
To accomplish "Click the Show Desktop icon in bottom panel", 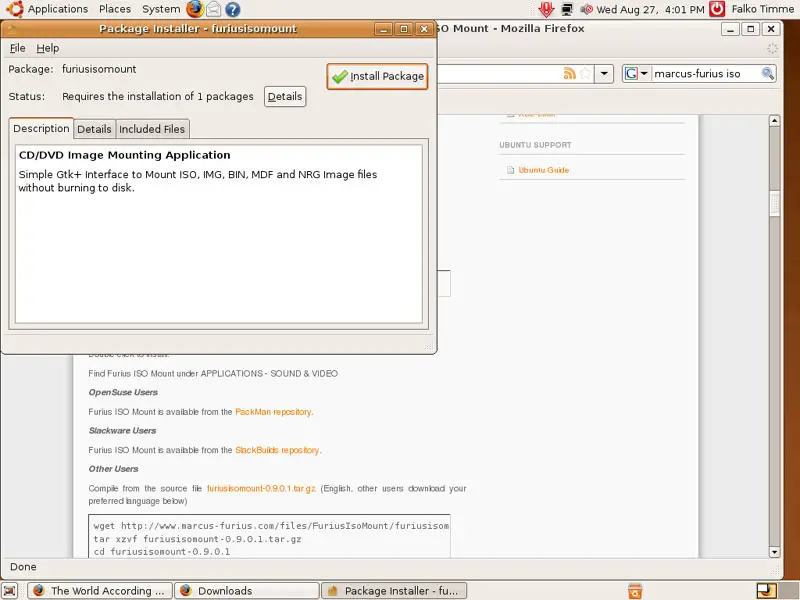I will coord(10,590).
